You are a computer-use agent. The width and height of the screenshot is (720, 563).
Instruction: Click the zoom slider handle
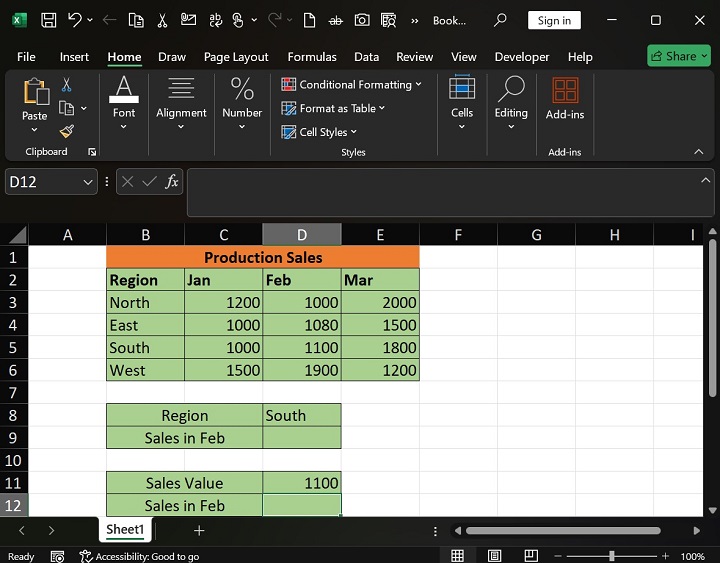[612, 556]
